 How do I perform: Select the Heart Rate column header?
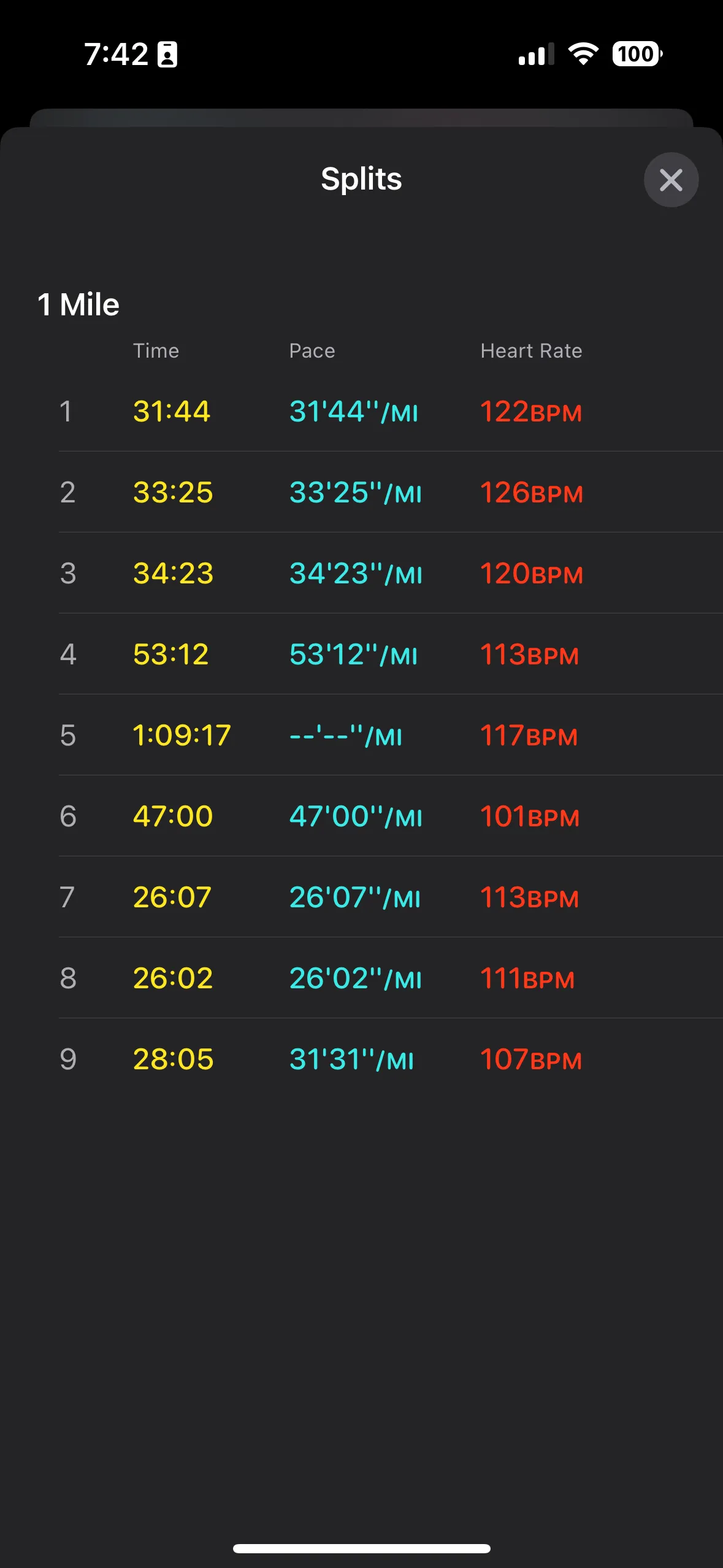[x=531, y=351]
